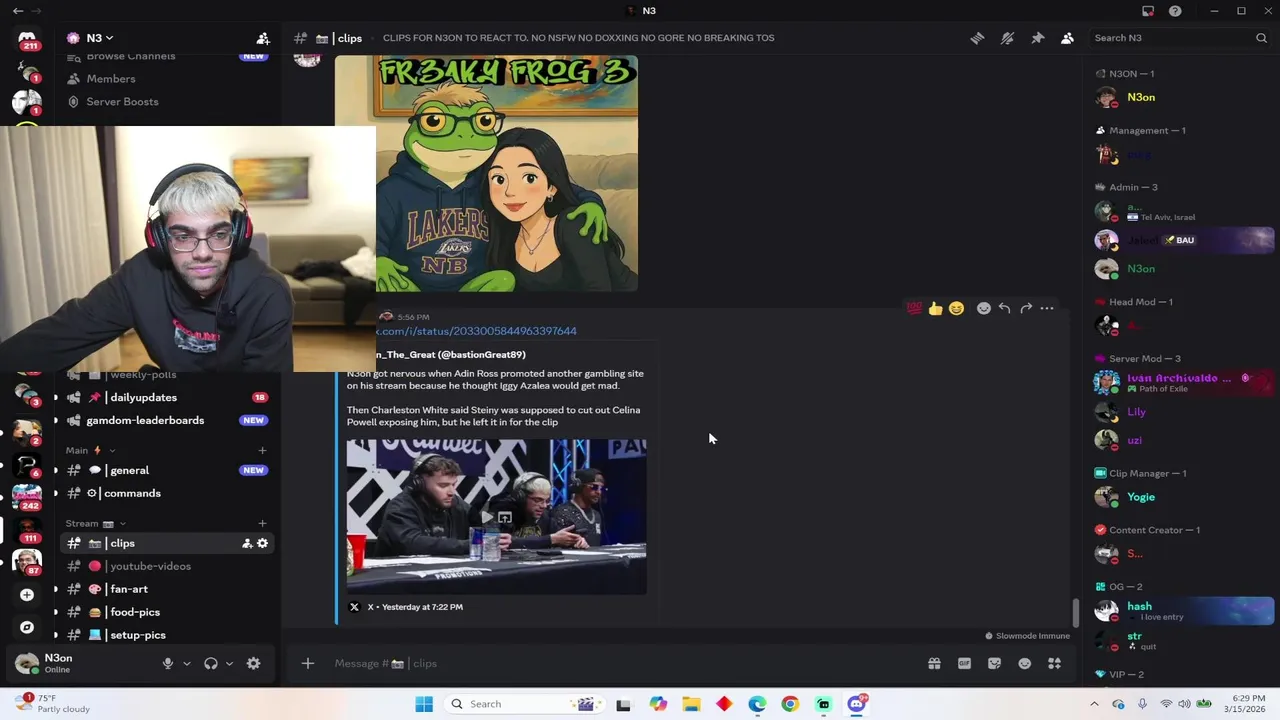Open the x.com status link
This screenshot has height=720, width=1280.
[x=476, y=331]
